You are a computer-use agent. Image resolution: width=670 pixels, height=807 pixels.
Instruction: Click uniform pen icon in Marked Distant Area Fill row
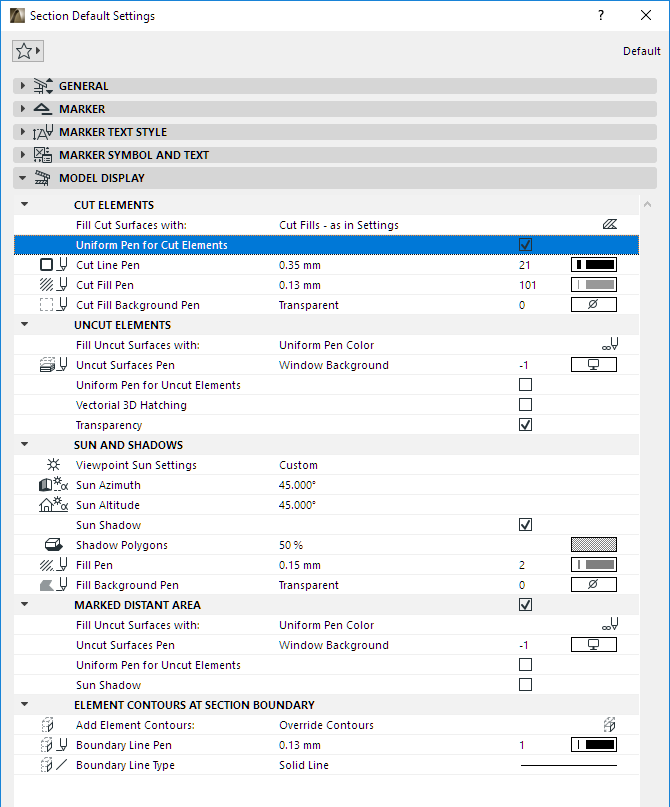[x=610, y=625]
